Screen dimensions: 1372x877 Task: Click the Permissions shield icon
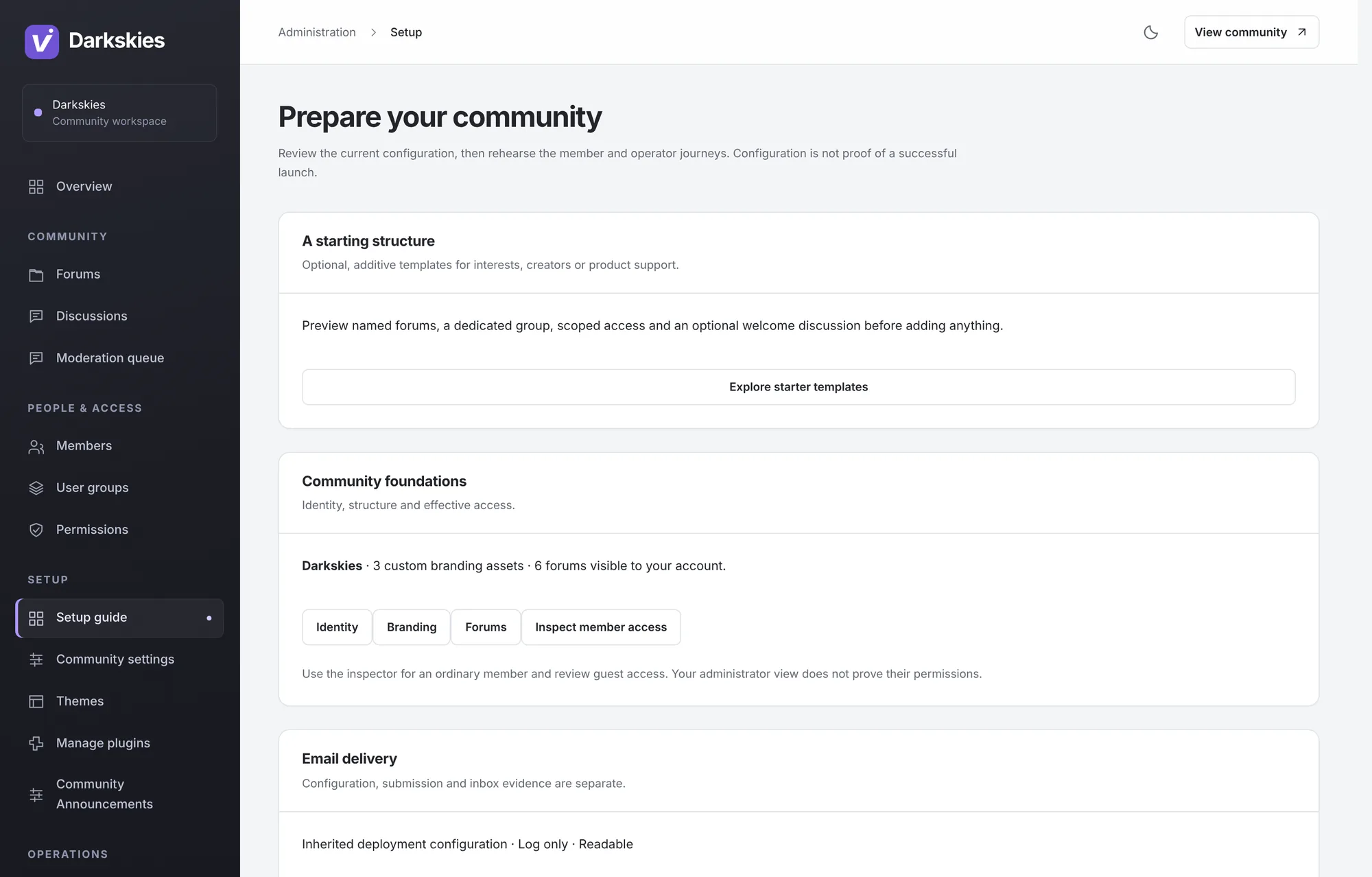[x=36, y=530]
